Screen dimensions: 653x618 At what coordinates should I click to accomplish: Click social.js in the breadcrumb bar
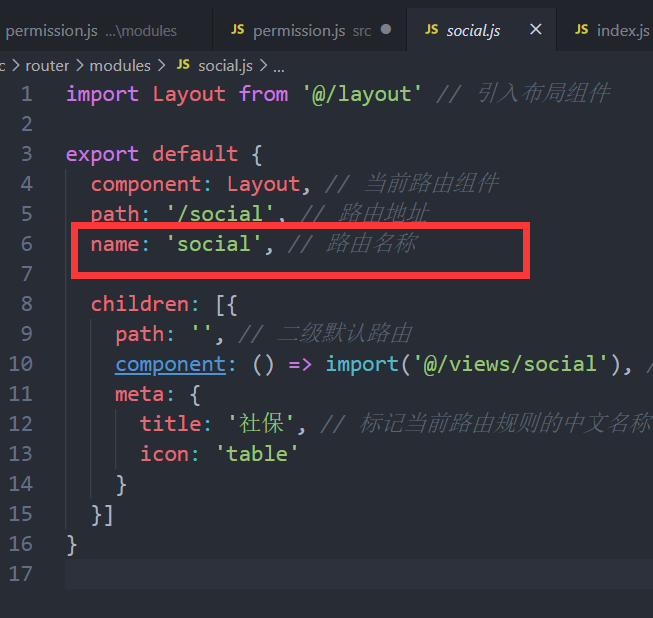coord(225,66)
